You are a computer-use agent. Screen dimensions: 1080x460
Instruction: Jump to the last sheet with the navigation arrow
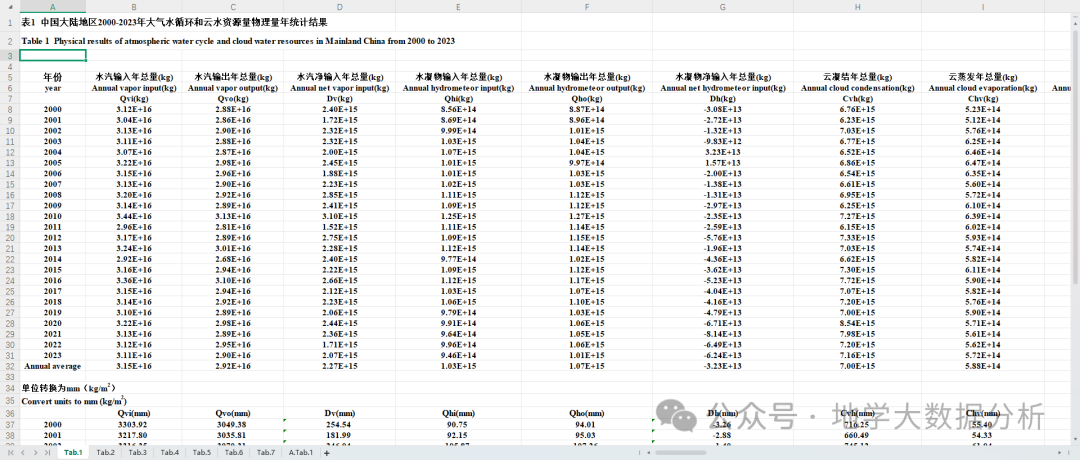point(48,452)
